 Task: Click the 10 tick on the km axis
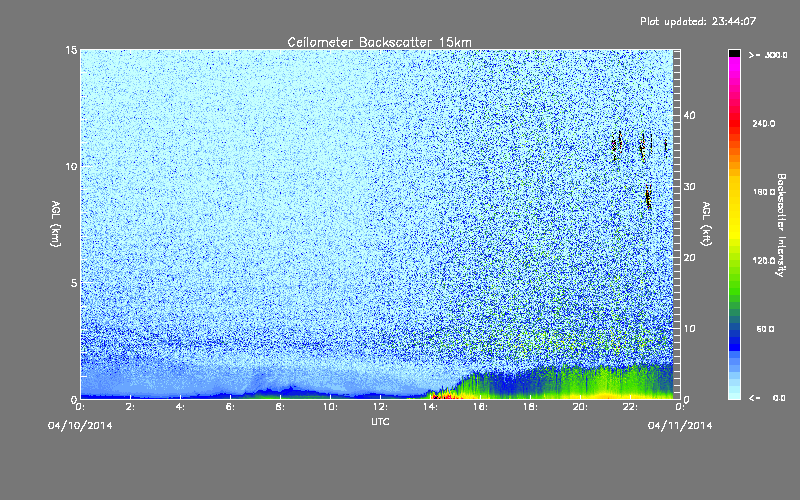coord(71,166)
